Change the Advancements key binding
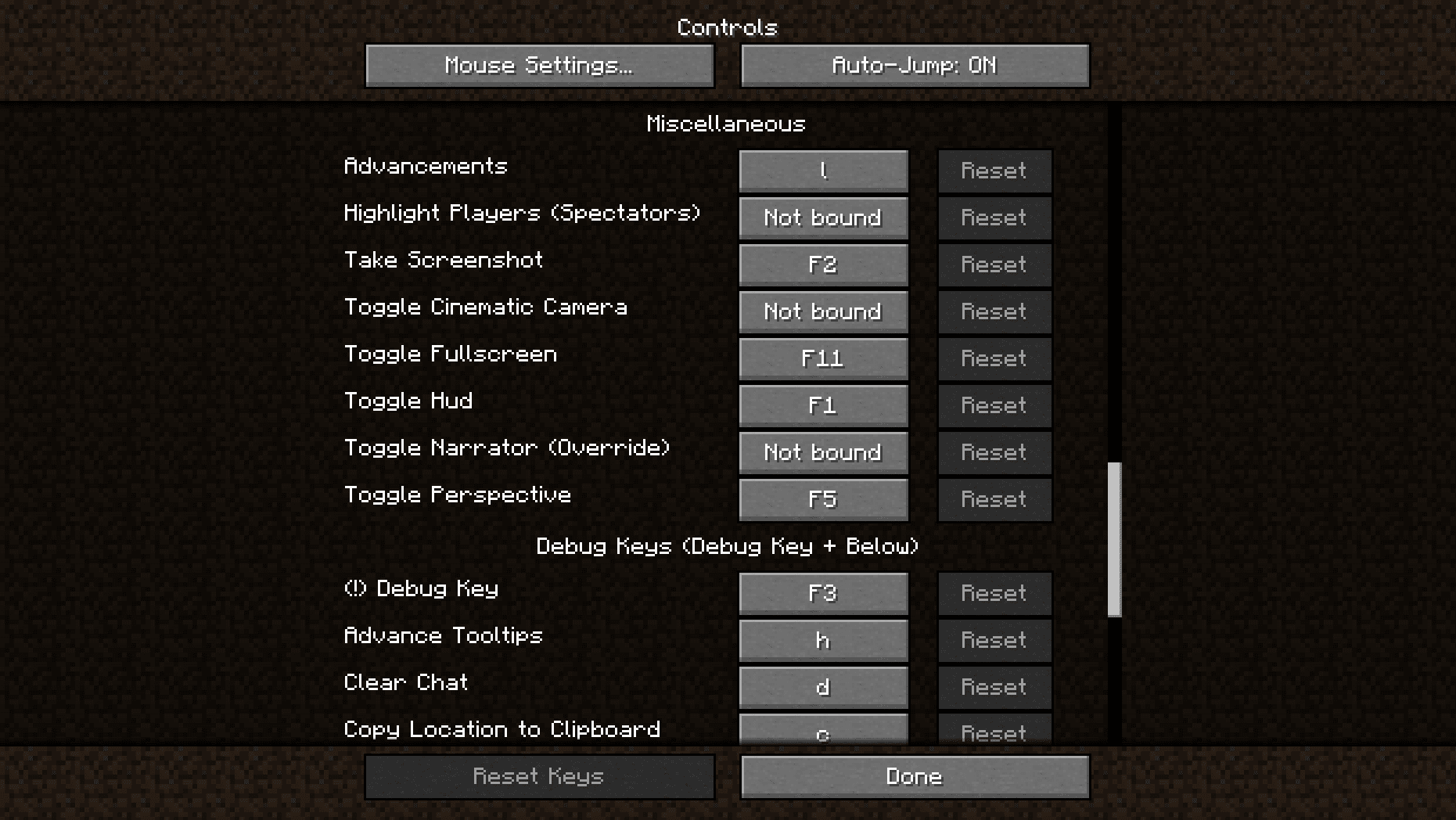The width and height of the screenshot is (1456, 820). [823, 171]
